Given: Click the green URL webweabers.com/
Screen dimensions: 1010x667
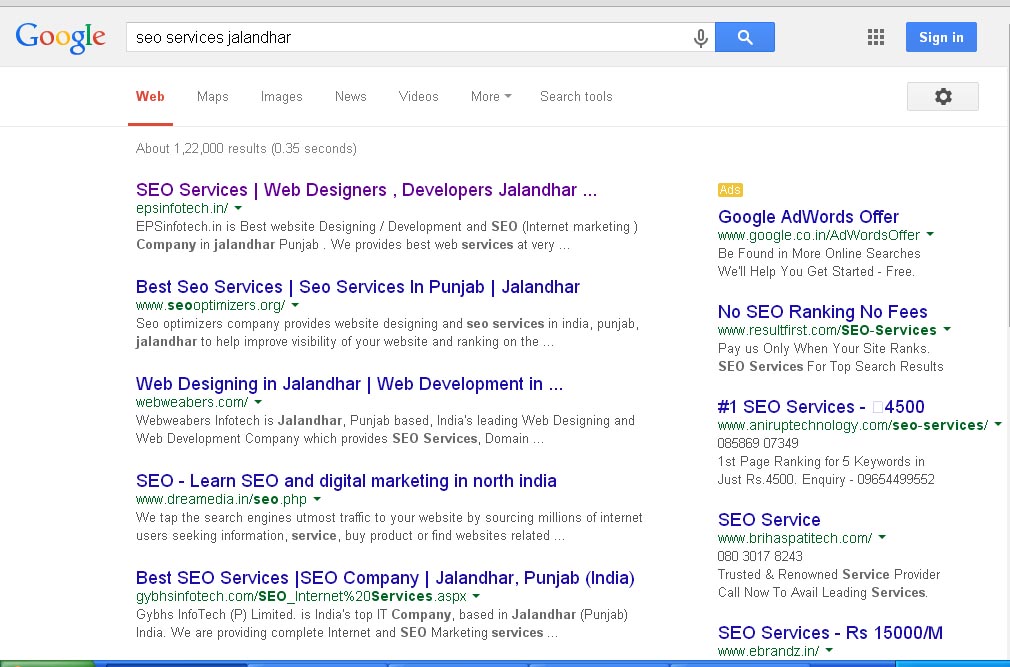Looking at the screenshot, I should click(x=192, y=402).
